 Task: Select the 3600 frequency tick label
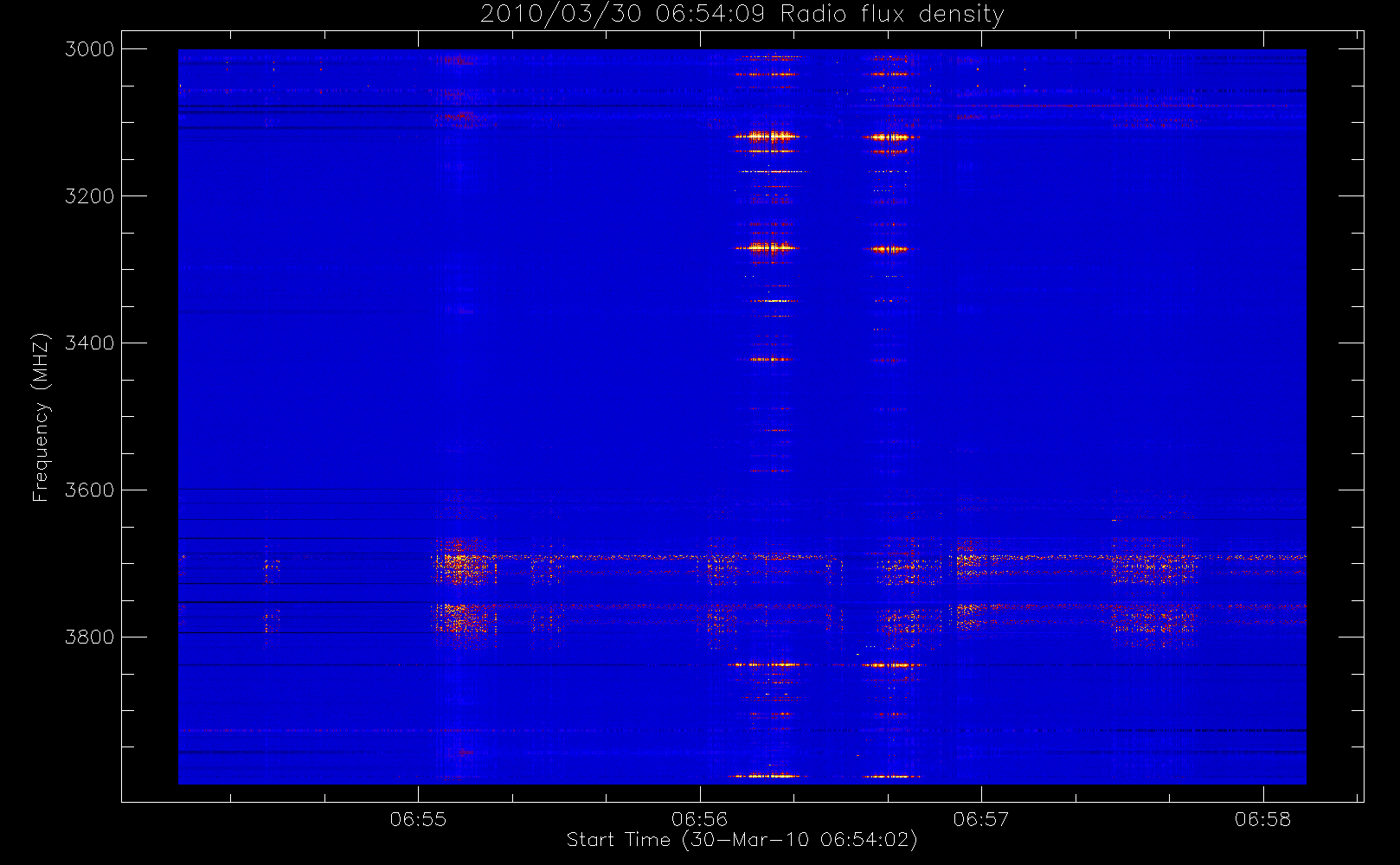click(90, 490)
